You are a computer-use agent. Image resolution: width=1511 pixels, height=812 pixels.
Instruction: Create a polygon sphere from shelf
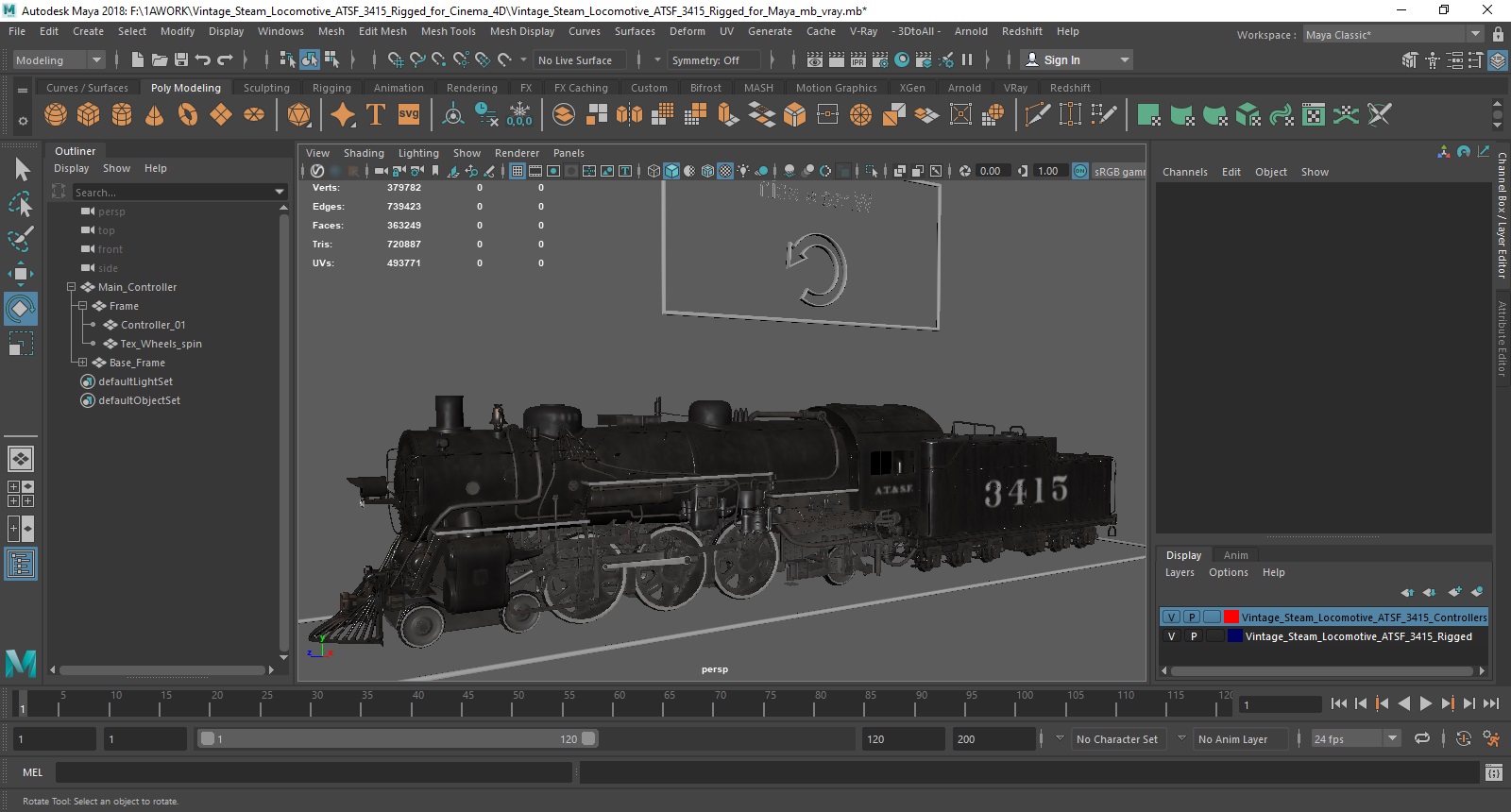pos(56,115)
